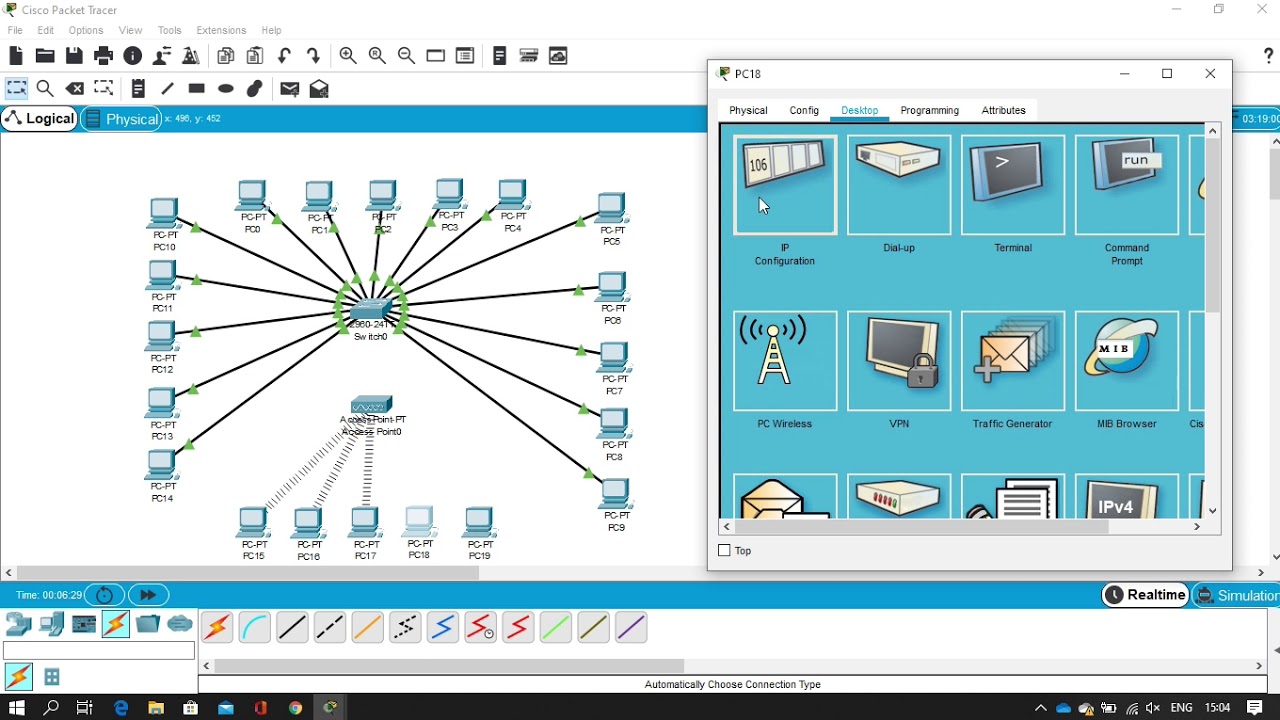Switch to the Logical workspace view
Viewport: 1280px width, 720px height.
click(x=40, y=119)
